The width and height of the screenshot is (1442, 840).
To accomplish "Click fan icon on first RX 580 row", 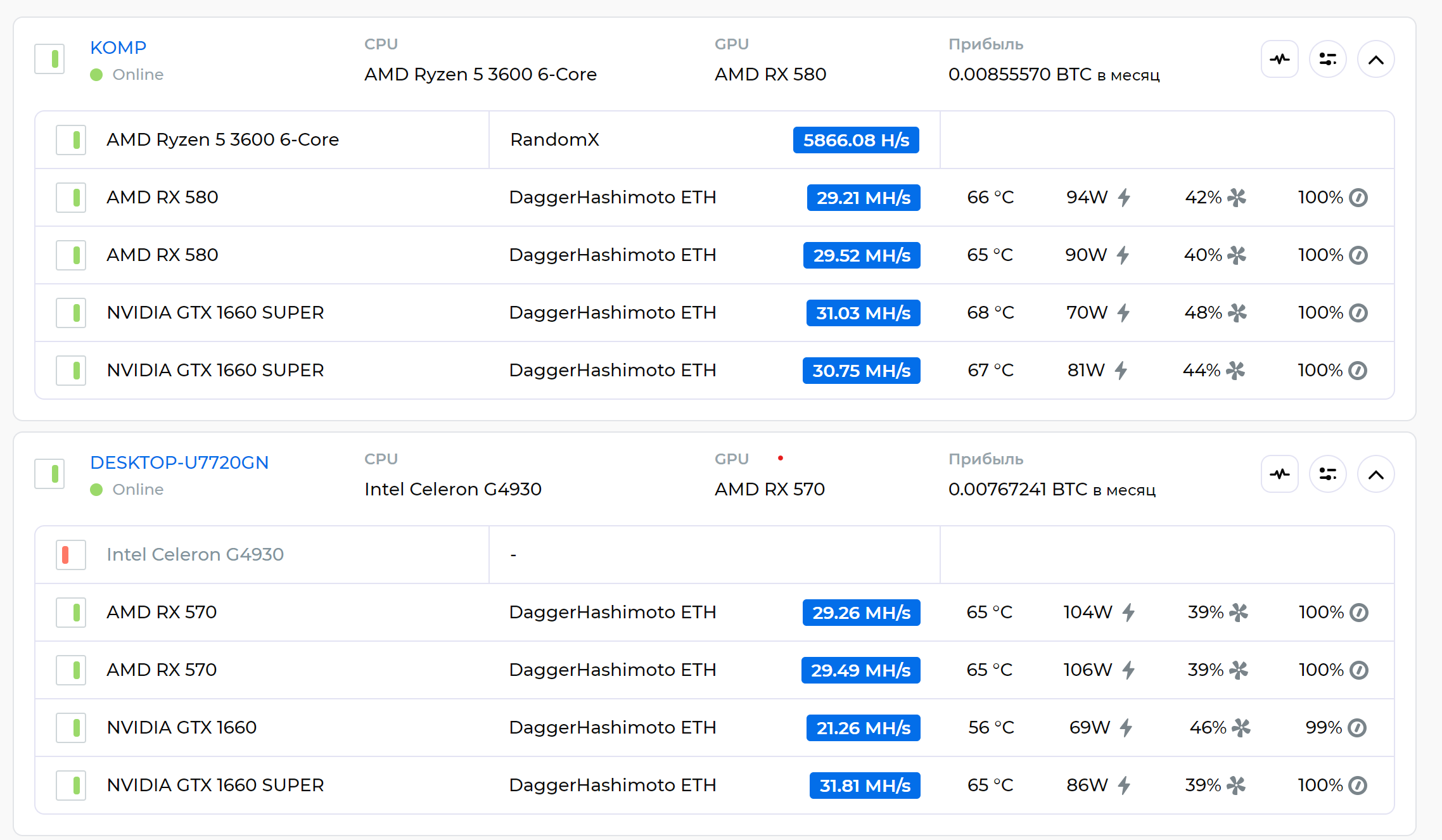I will 1236,198.
